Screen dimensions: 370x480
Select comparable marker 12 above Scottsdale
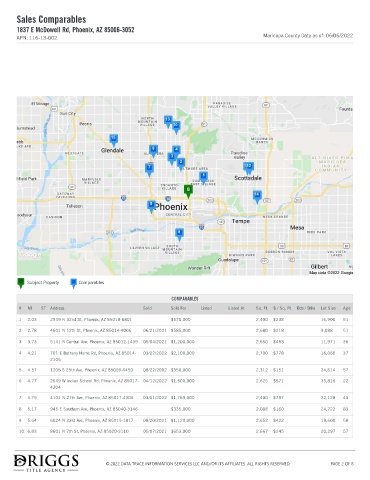point(248,168)
